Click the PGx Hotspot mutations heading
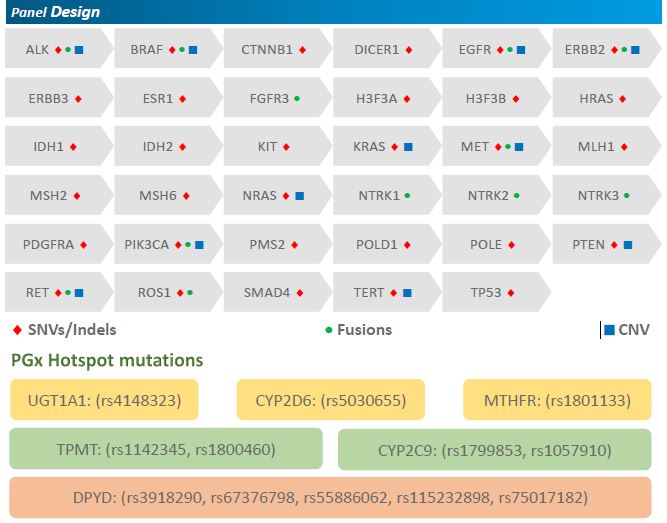The width and height of the screenshot is (667, 523). 107,360
